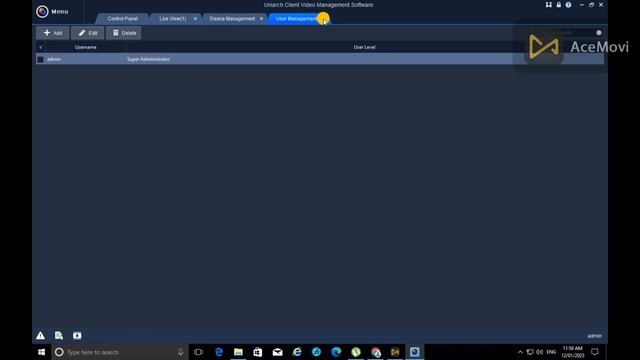Minimize the Uniarch client window

(x=582, y=5)
